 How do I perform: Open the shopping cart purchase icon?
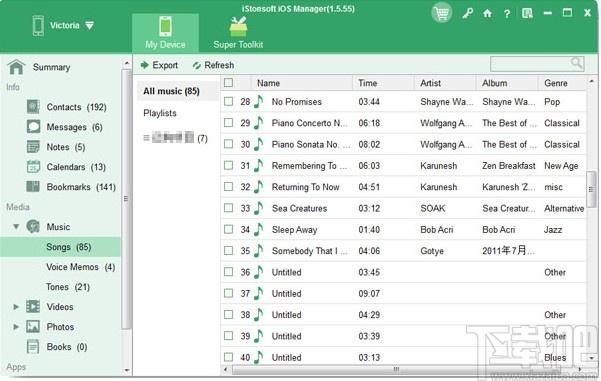[442, 13]
